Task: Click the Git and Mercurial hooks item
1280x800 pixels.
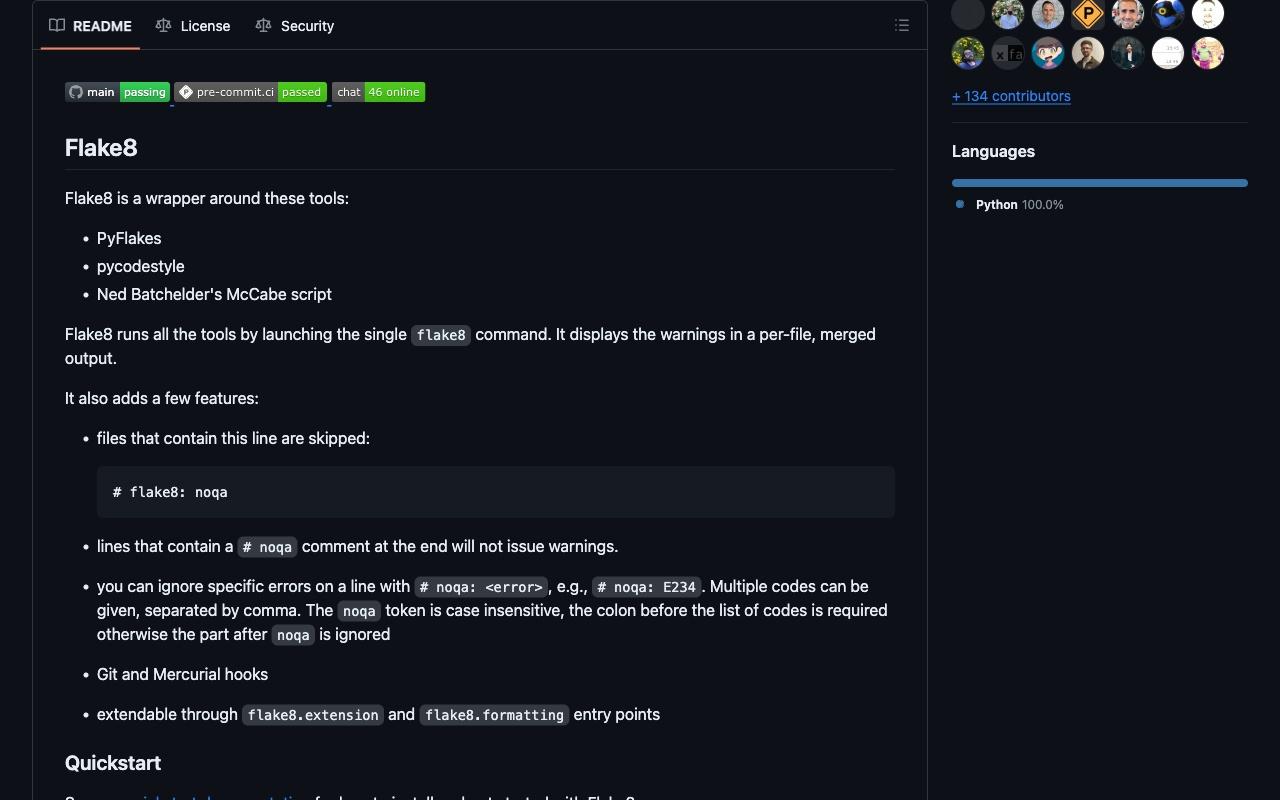Action: pyautogui.click(x=182, y=674)
